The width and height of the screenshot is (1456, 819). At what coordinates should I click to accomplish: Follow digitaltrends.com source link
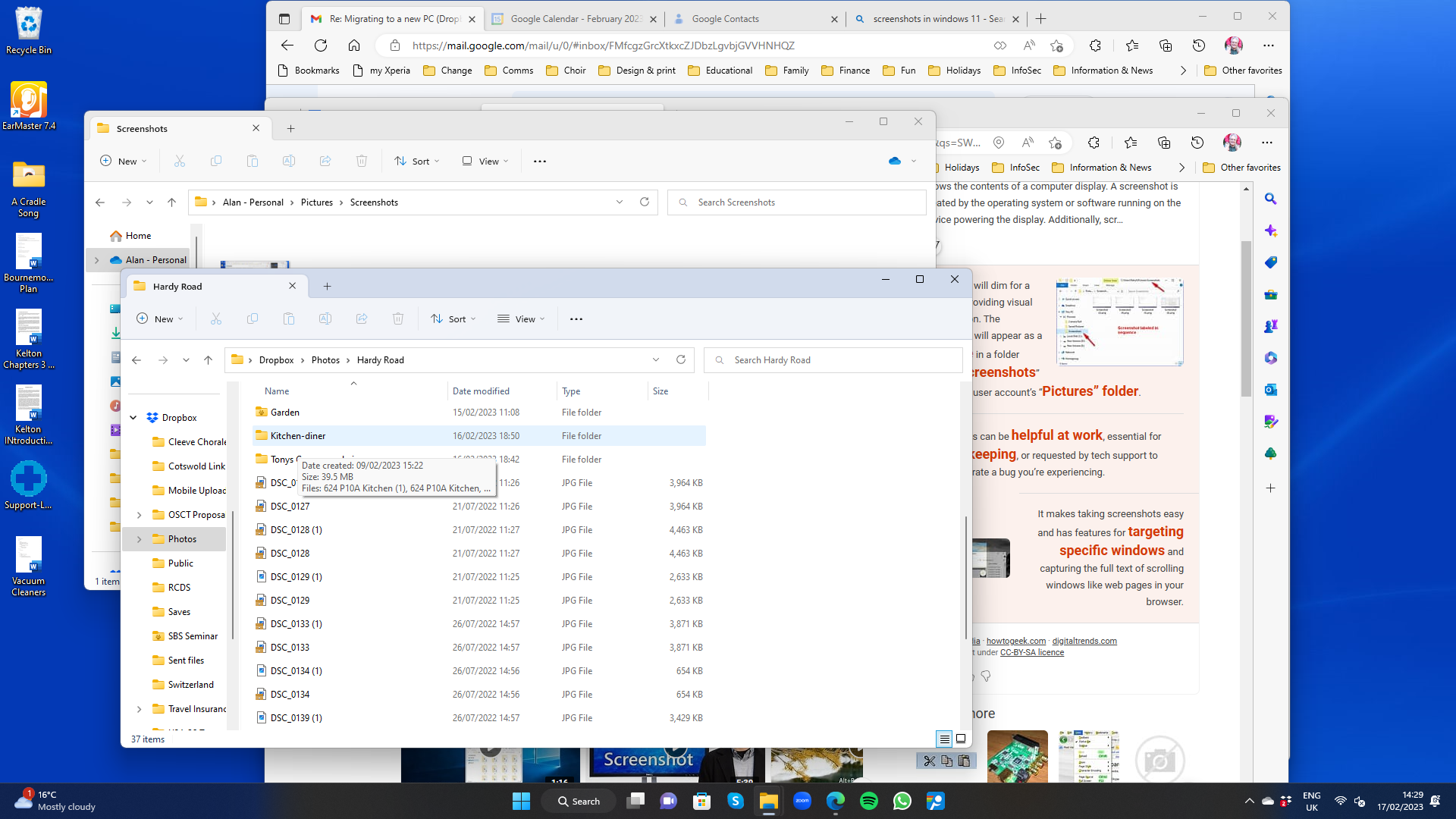pos(1084,641)
